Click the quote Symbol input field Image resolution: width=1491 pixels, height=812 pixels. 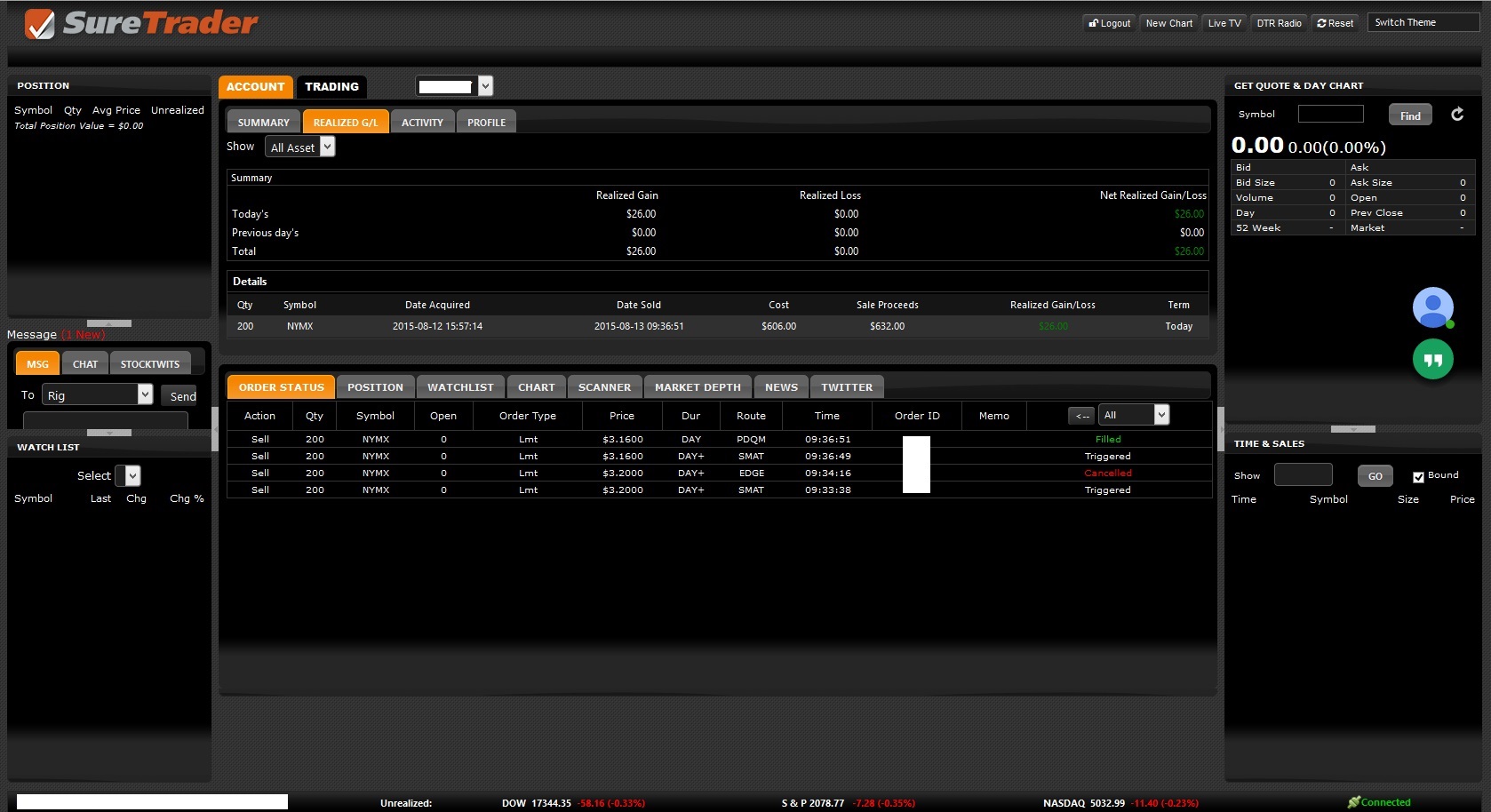tap(1330, 114)
